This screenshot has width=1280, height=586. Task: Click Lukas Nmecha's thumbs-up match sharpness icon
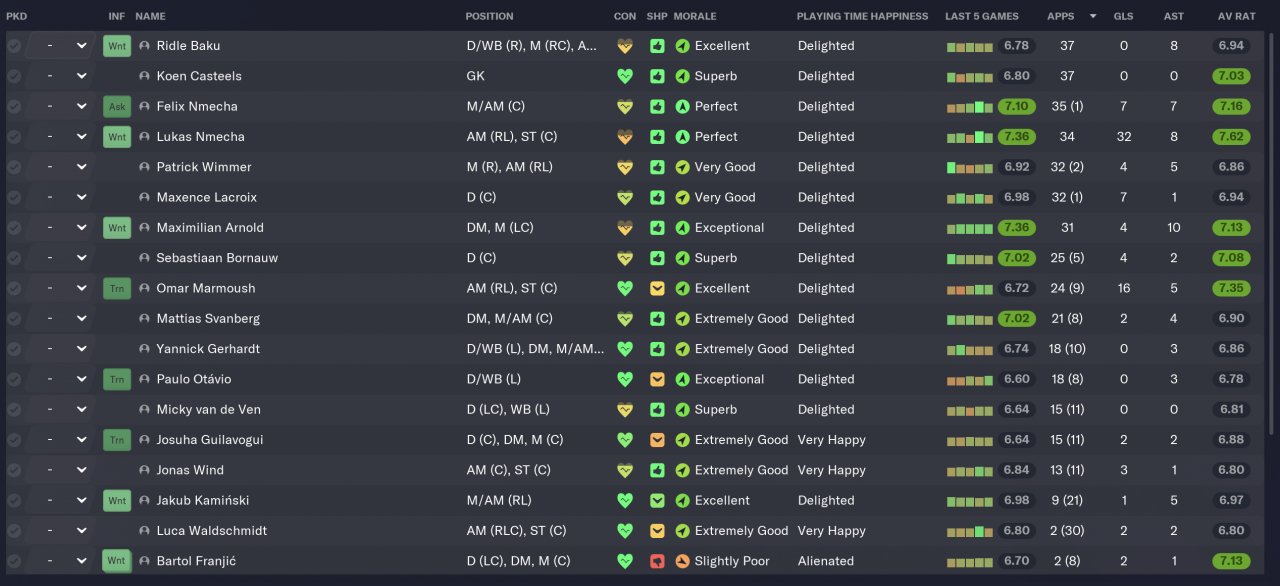[657, 137]
